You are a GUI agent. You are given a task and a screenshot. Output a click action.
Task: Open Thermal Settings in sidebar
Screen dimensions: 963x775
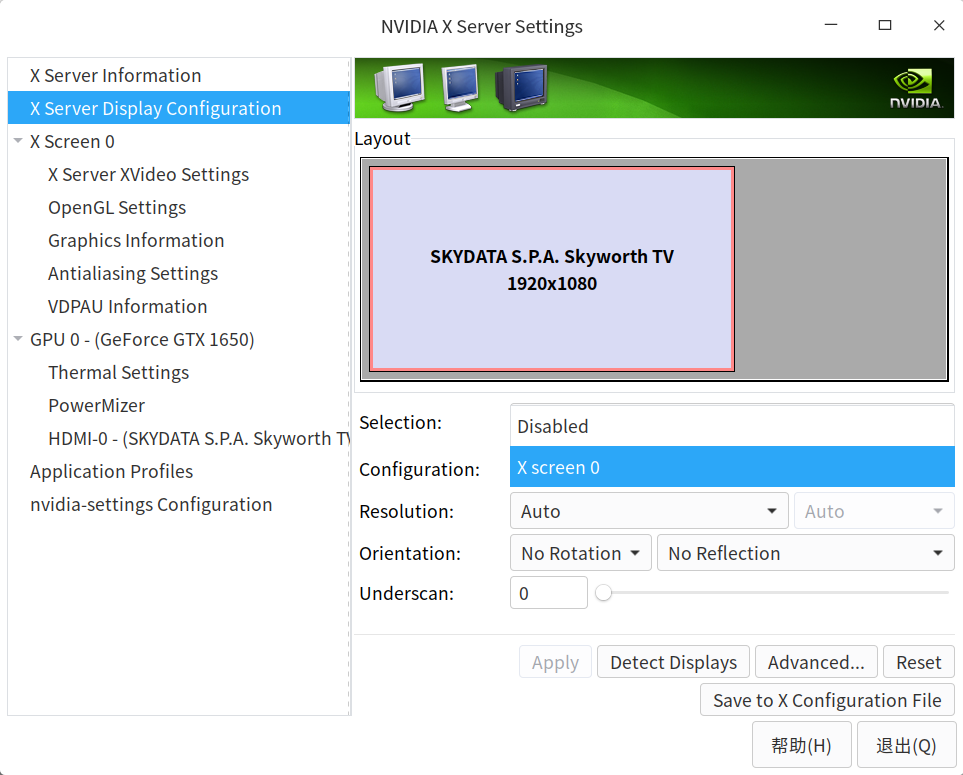[x=118, y=372]
